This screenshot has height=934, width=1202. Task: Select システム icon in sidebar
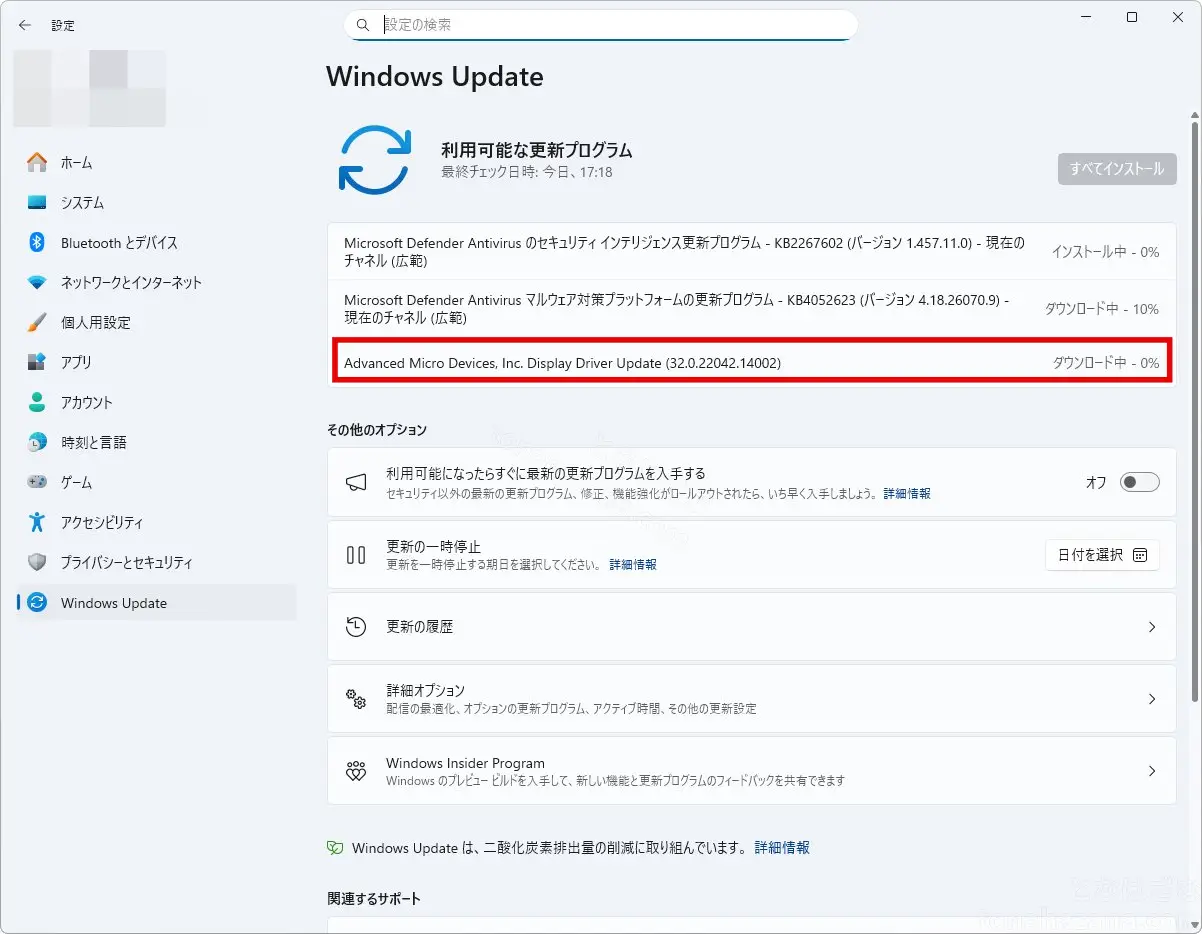37,202
